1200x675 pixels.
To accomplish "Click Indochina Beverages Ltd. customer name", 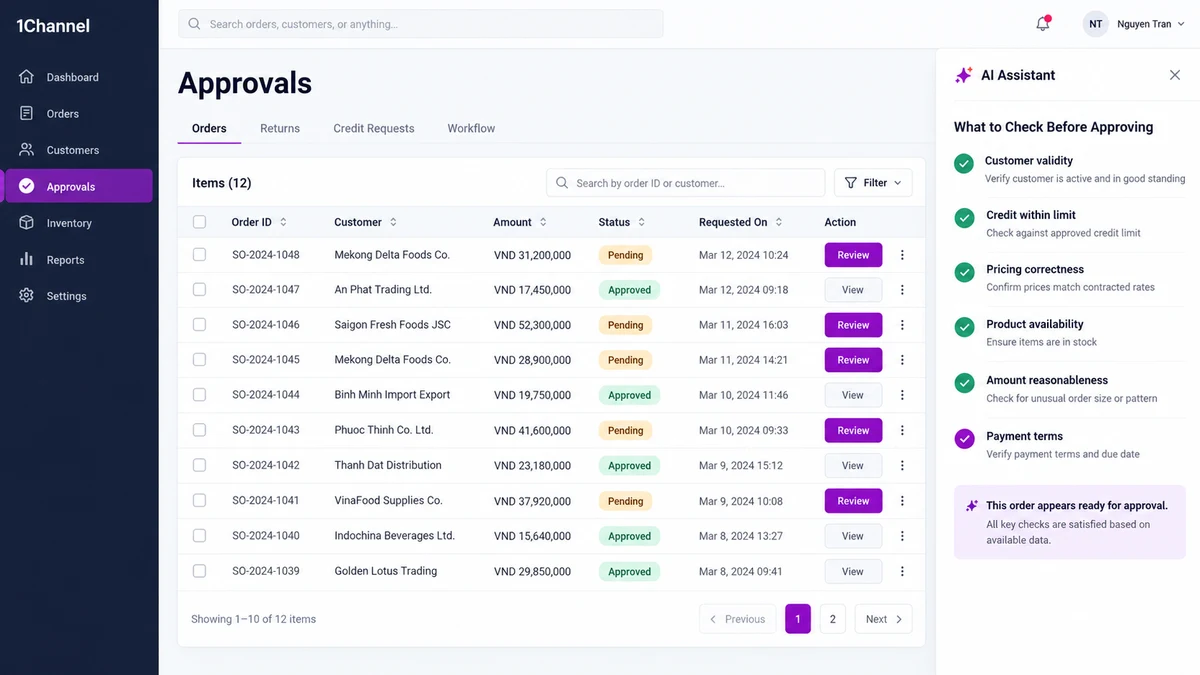I will 395,536.
